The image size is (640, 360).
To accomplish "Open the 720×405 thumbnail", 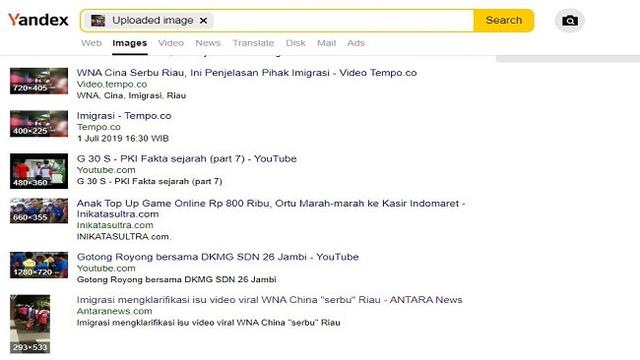I will pos(39,81).
